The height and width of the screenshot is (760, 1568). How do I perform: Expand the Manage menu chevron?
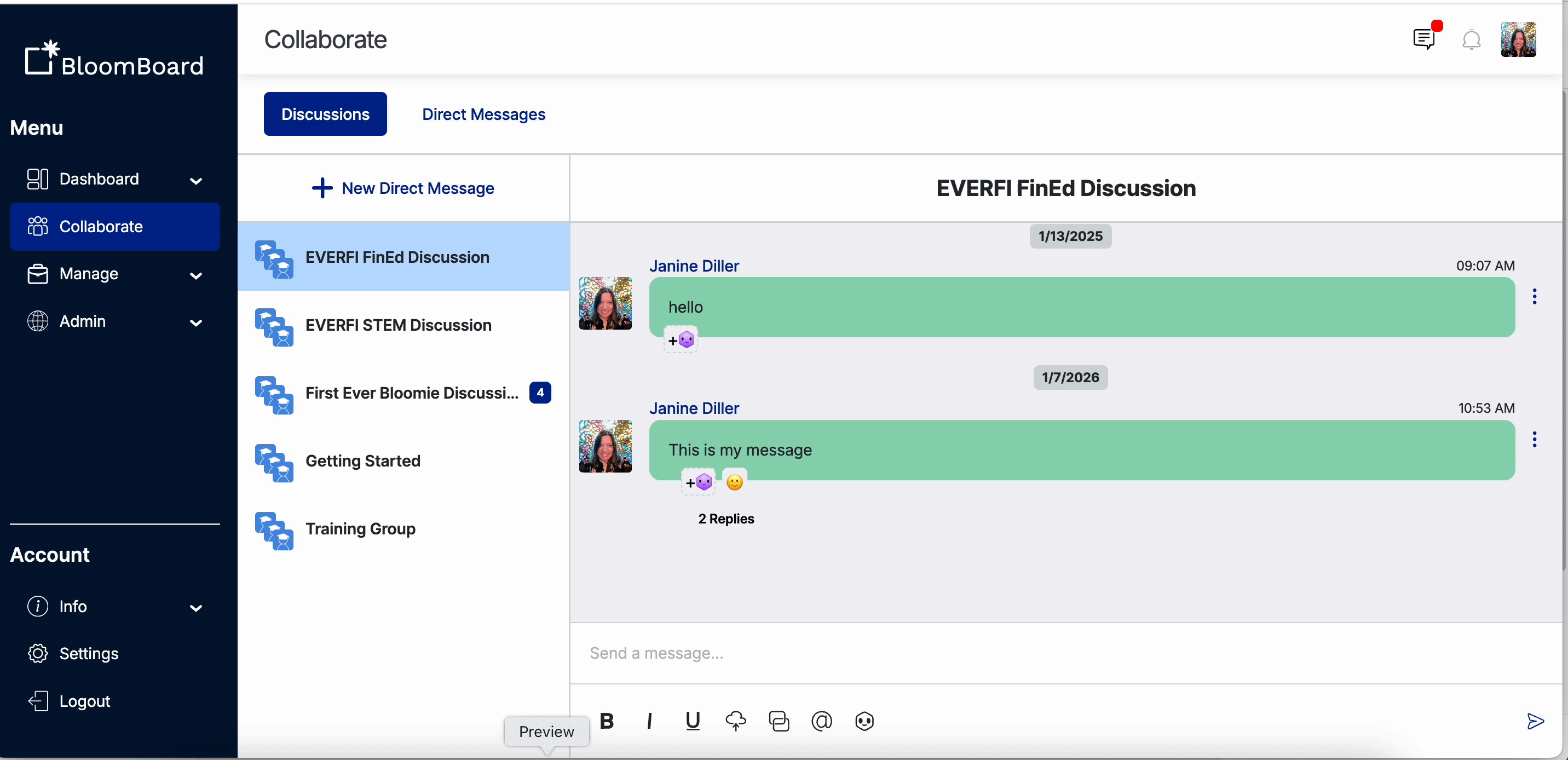pyautogui.click(x=195, y=276)
